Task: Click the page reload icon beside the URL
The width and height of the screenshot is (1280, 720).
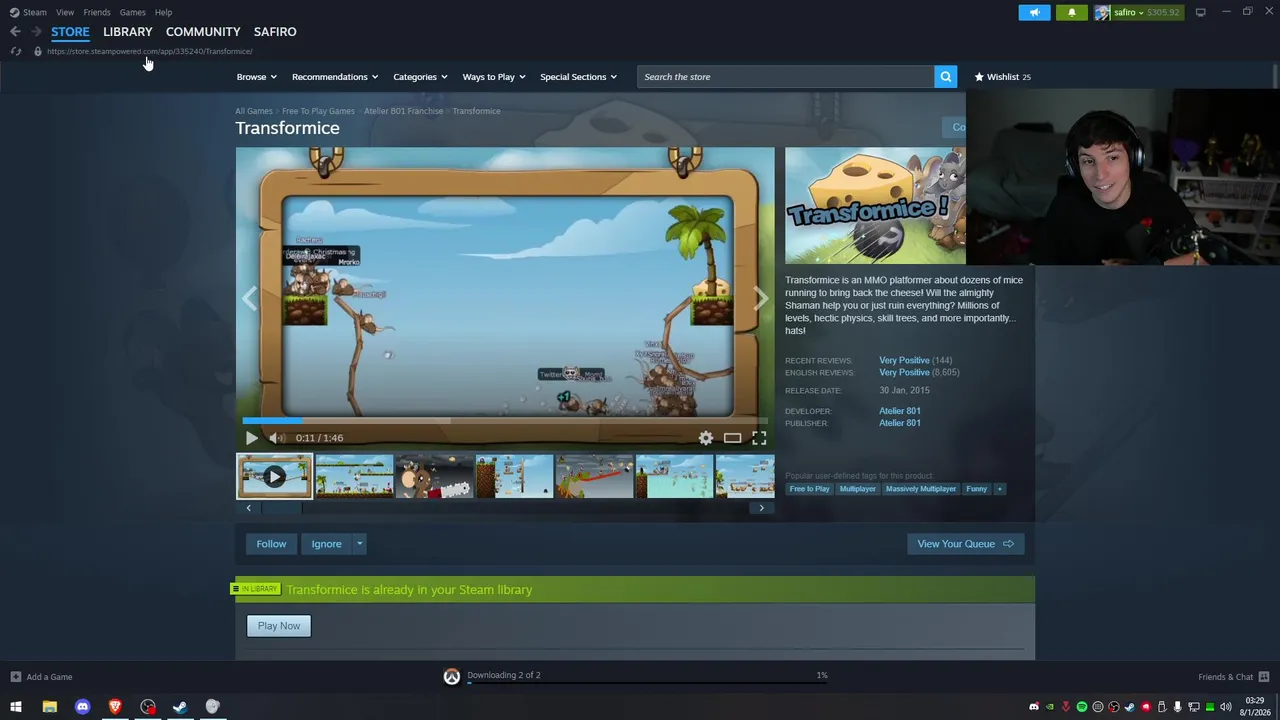Action: tap(16, 51)
